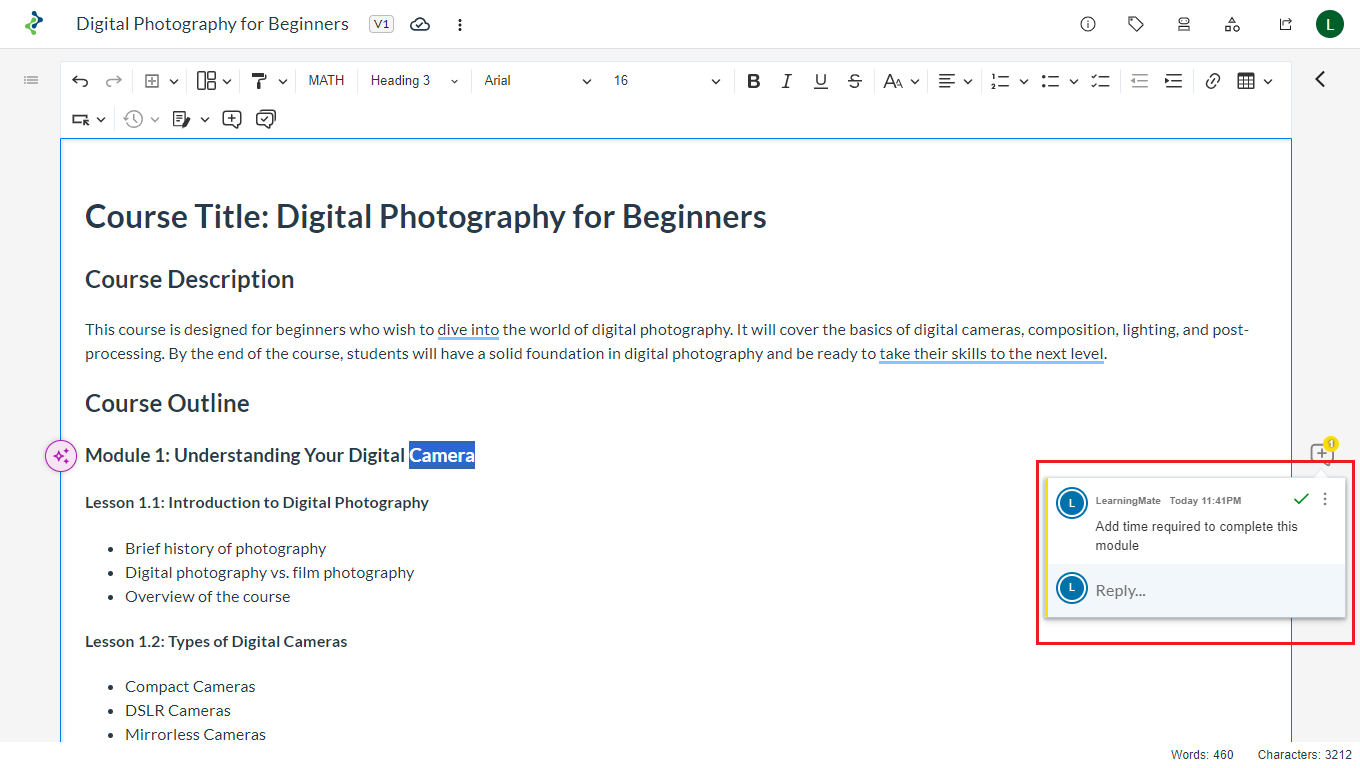
Task: Click the add comment icon in the toolbar
Action: 232,119
